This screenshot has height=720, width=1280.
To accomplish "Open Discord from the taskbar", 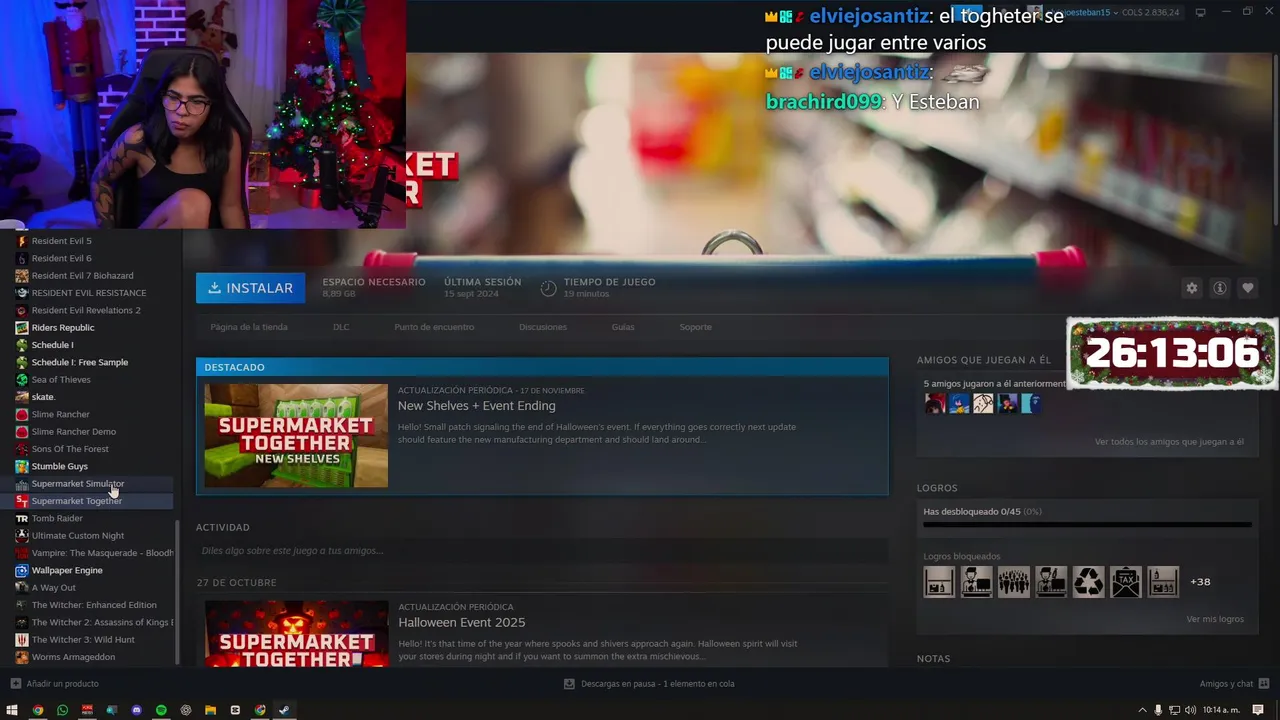I will (x=137, y=710).
